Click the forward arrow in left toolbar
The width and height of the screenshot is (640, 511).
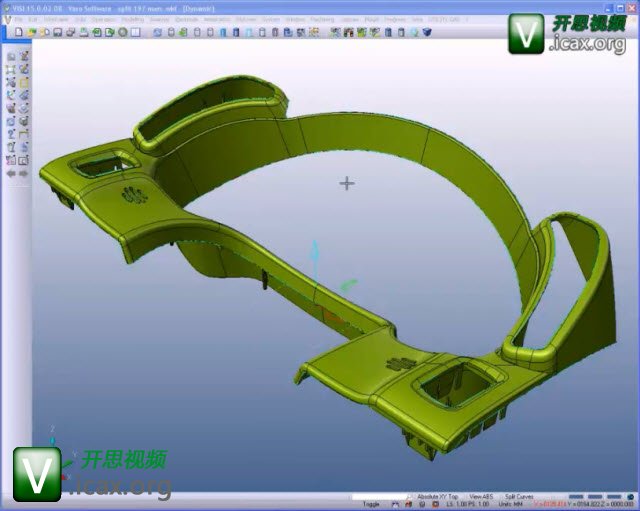pos(23,173)
